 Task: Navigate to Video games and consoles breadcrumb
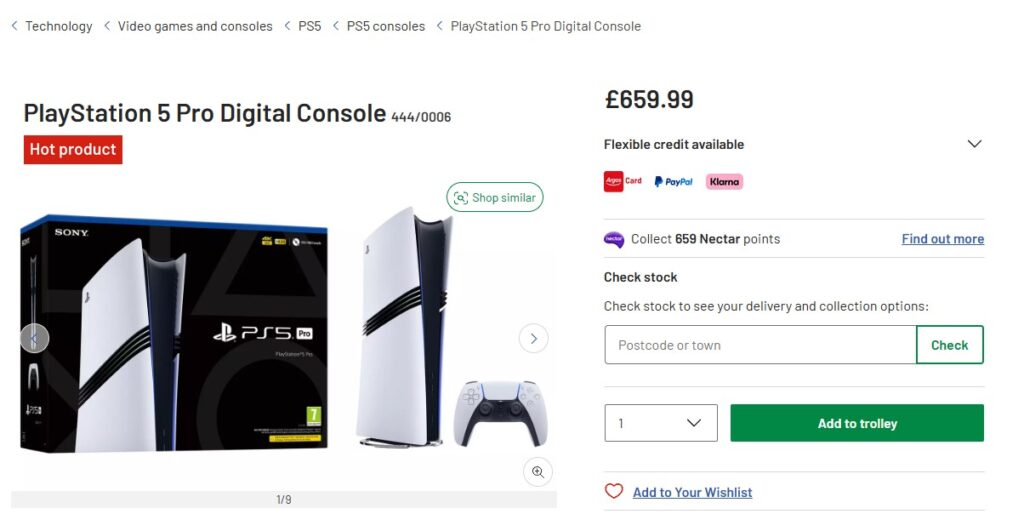pos(195,26)
